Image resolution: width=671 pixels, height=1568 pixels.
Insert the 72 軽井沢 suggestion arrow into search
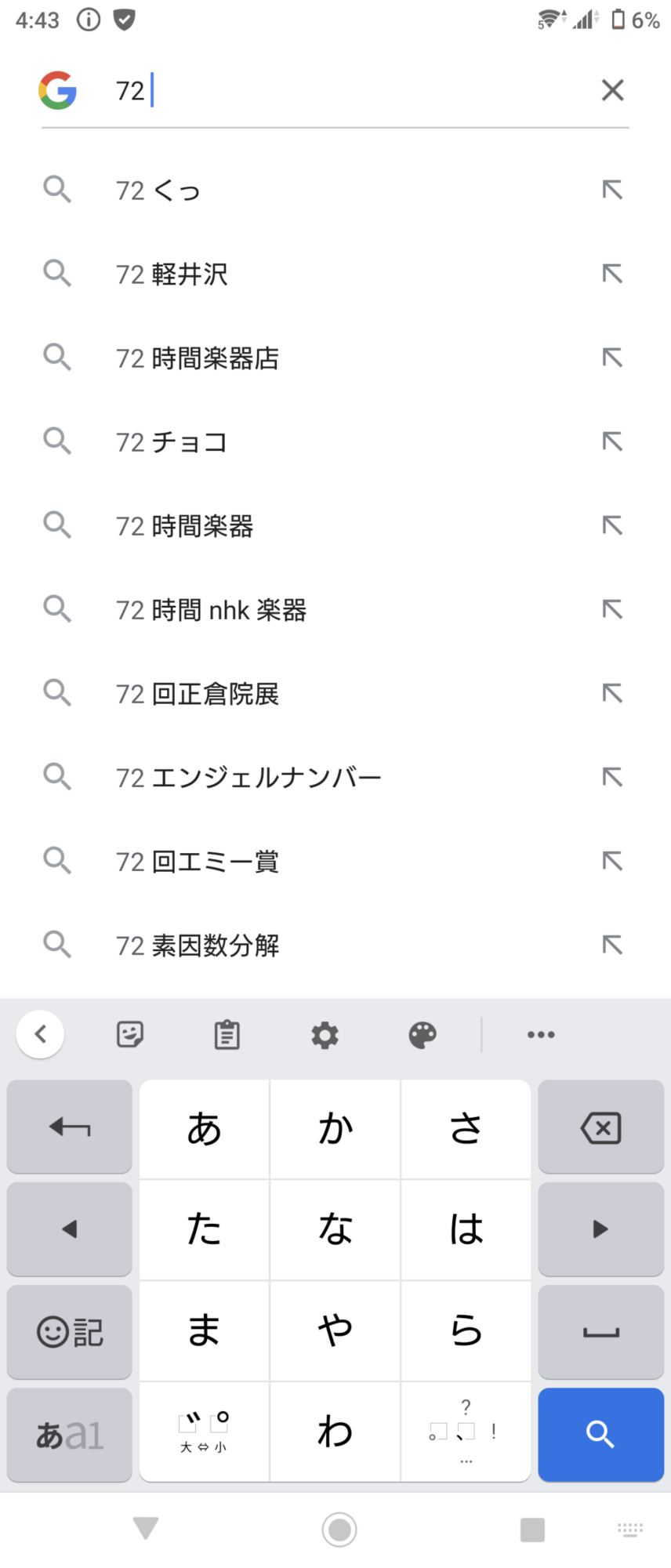612,274
